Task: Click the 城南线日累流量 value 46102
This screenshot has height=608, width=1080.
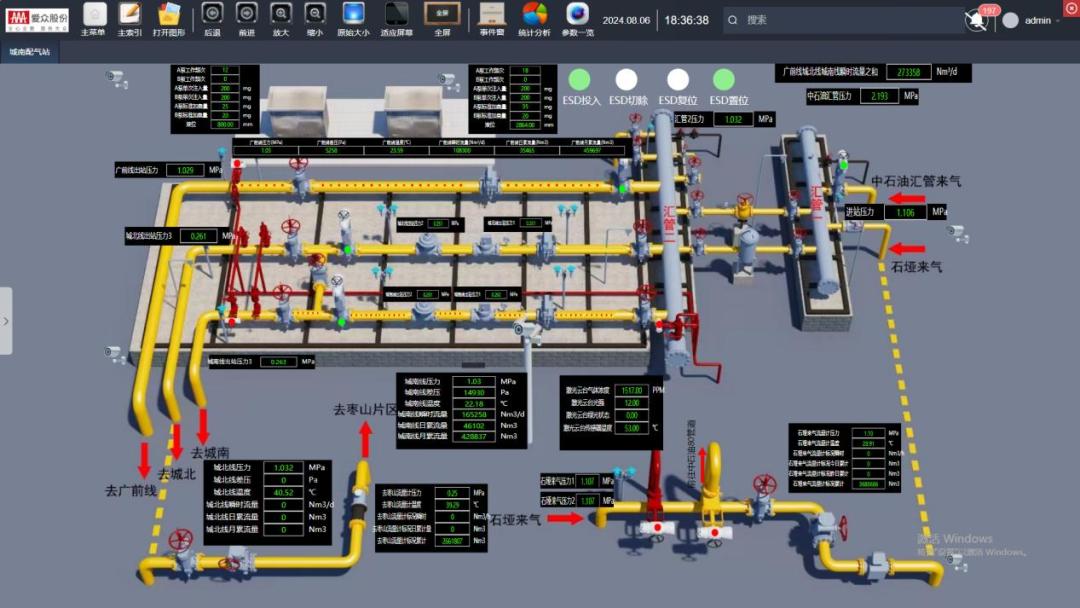Action: (x=474, y=426)
